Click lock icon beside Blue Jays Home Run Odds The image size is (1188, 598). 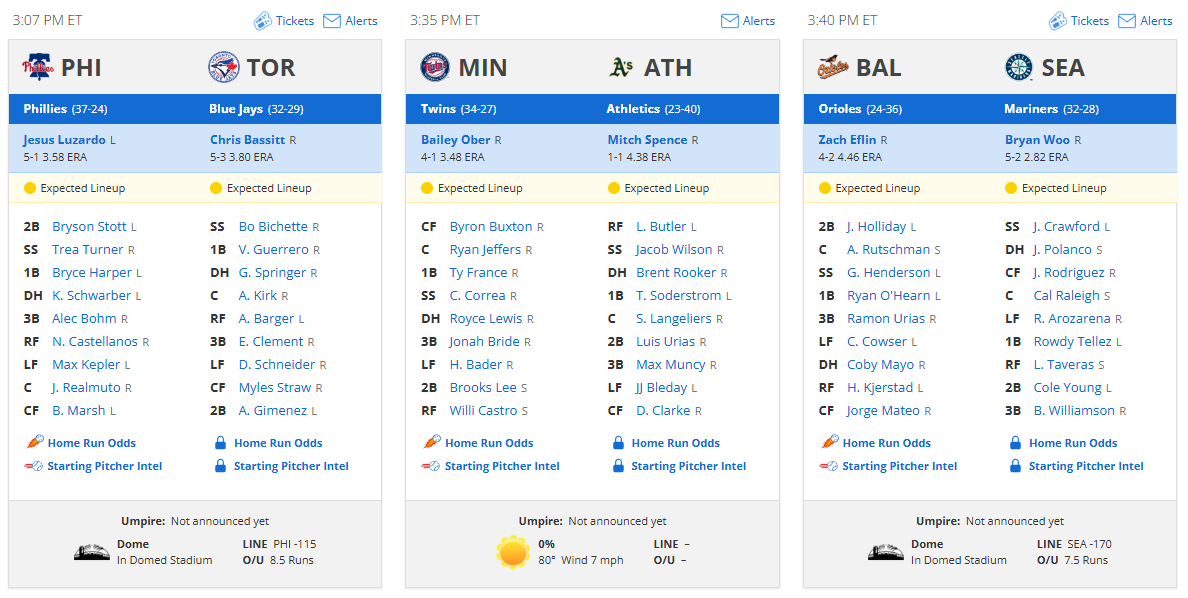(x=220, y=443)
